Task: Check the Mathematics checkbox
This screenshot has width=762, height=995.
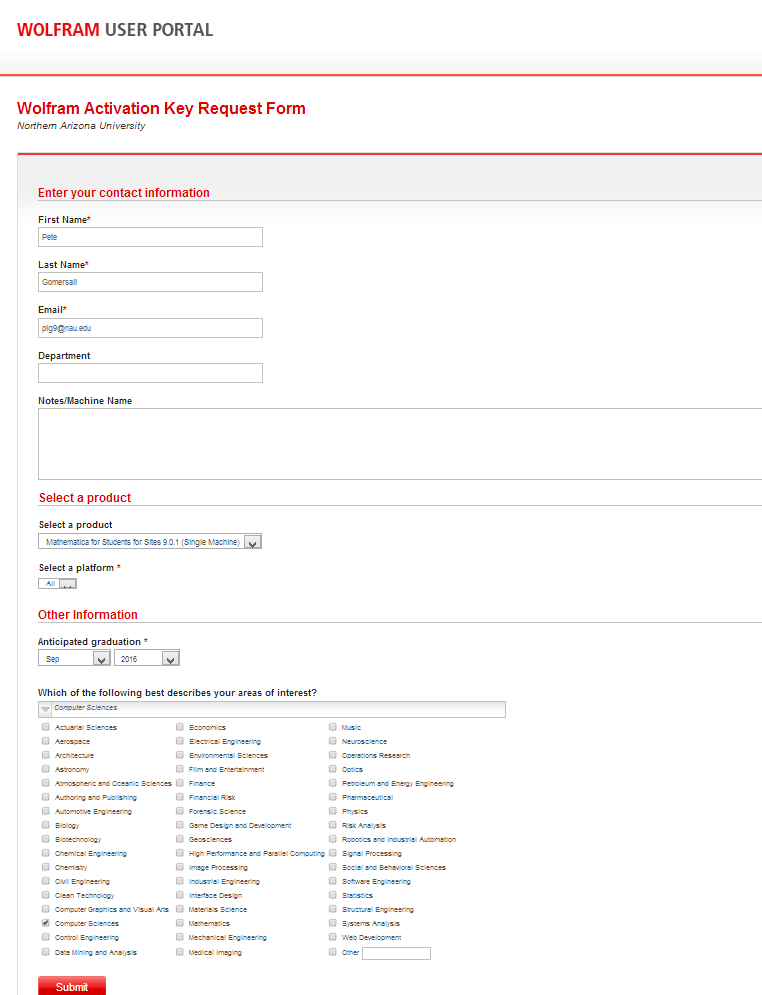Action: point(180,923)
